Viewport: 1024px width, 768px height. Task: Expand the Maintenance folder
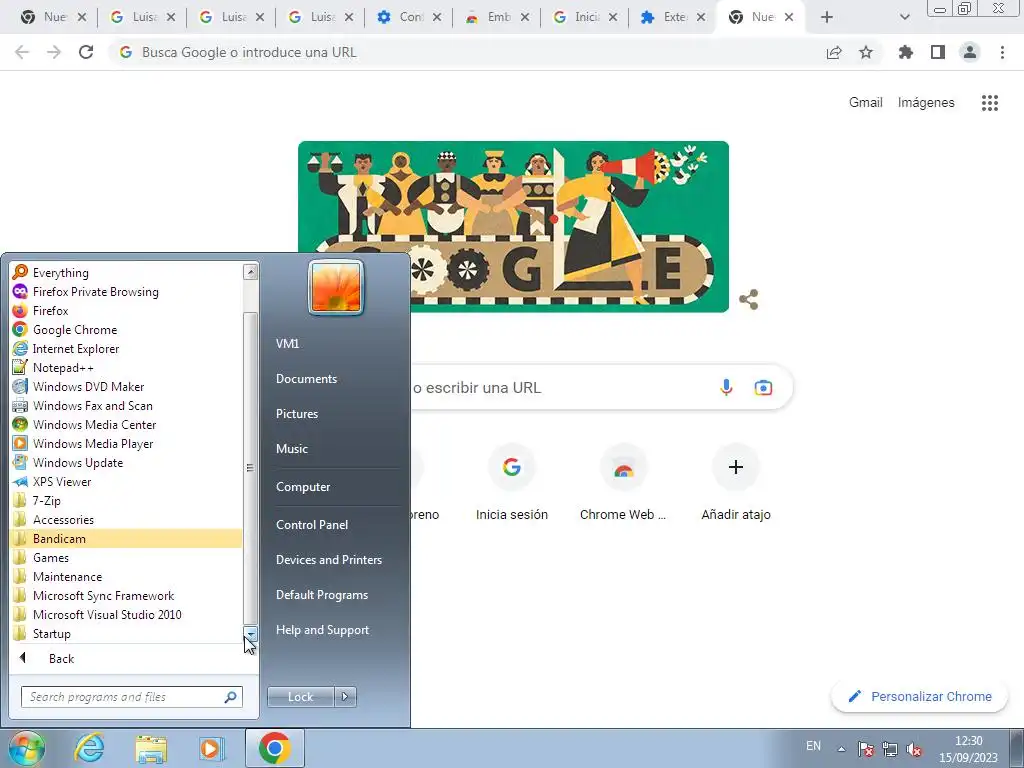click(x=126, y=576)
